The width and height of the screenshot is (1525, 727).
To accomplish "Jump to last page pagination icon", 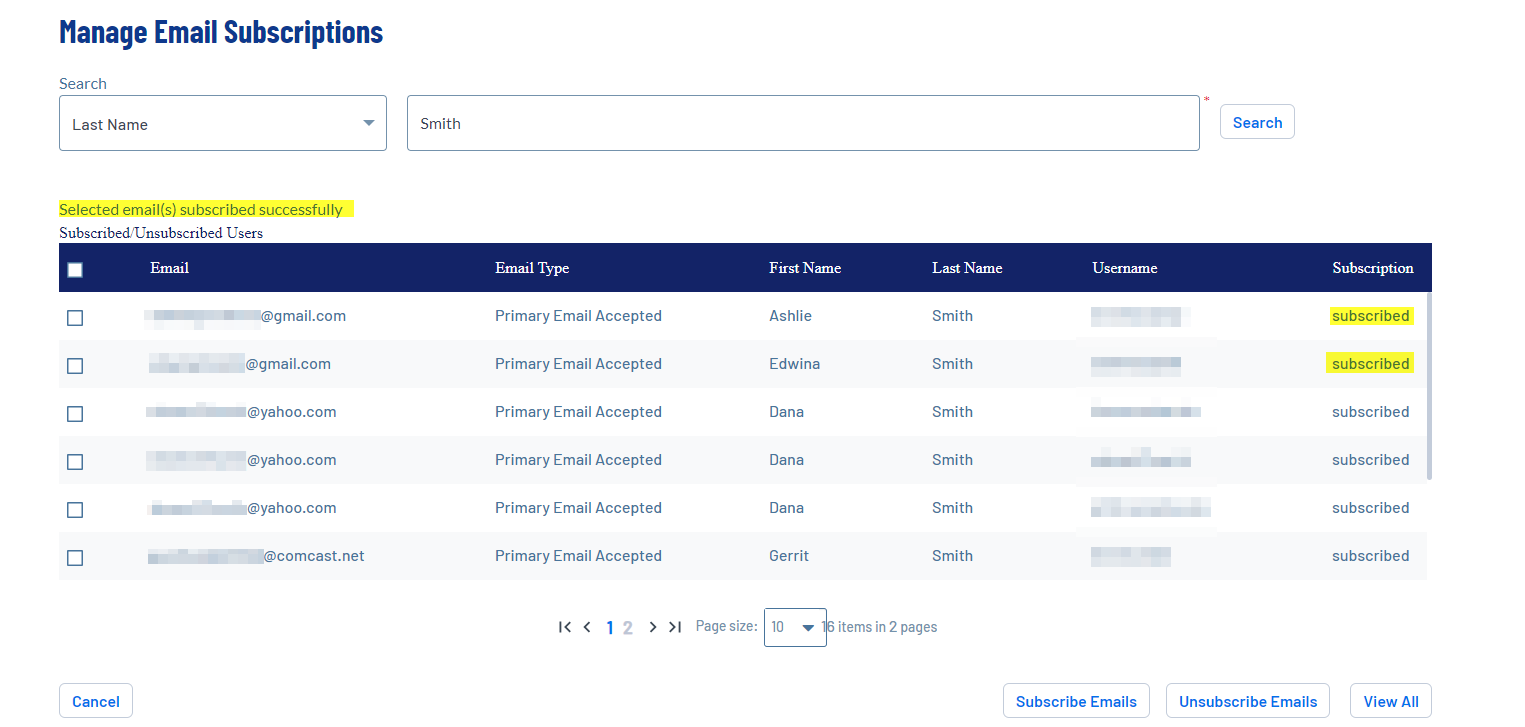I will (x=675, y=627).
